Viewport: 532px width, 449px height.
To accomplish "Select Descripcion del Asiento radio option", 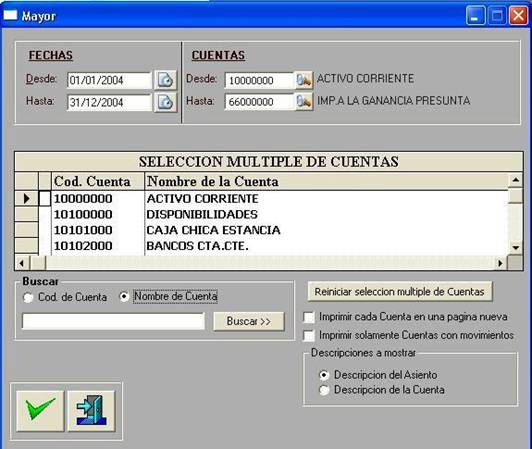I will (324, 375).
